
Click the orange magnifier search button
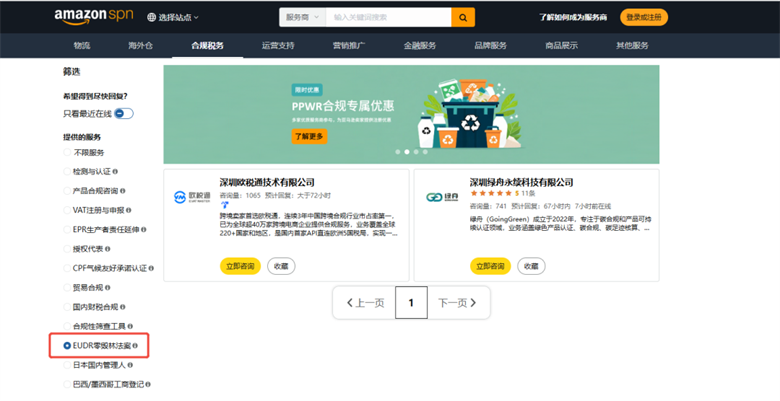[x=463, y=17]
